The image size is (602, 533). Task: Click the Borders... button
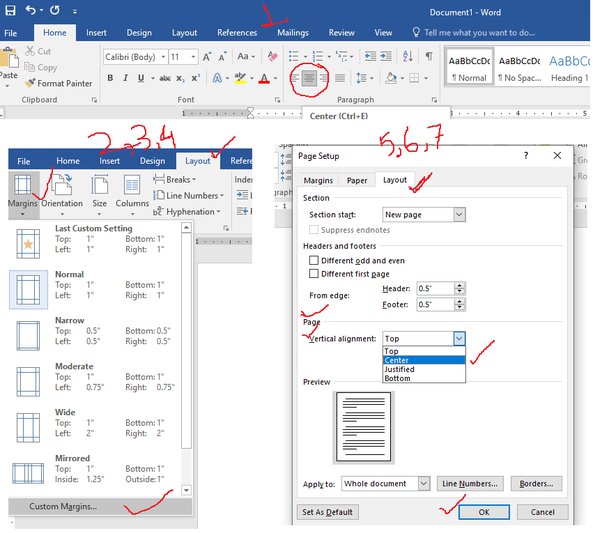[x=536, y=483]
